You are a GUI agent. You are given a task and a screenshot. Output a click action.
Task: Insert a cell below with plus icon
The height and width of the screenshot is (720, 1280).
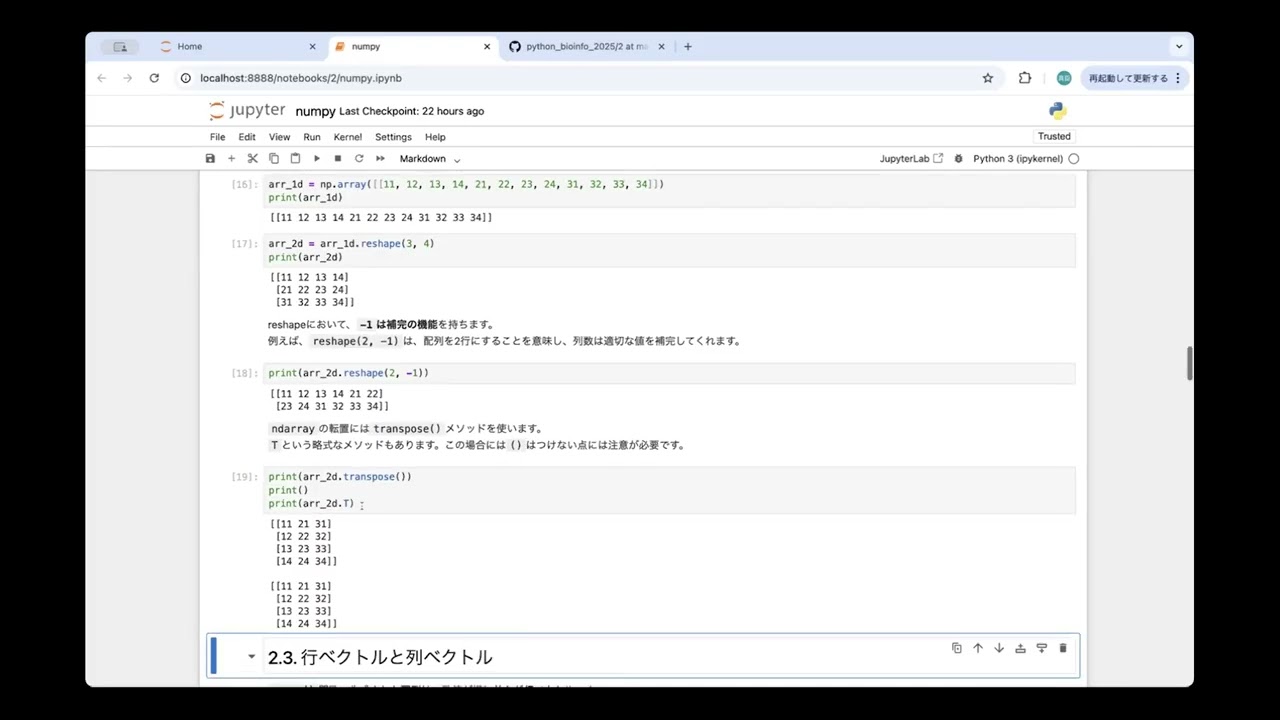tap(231, 159)
